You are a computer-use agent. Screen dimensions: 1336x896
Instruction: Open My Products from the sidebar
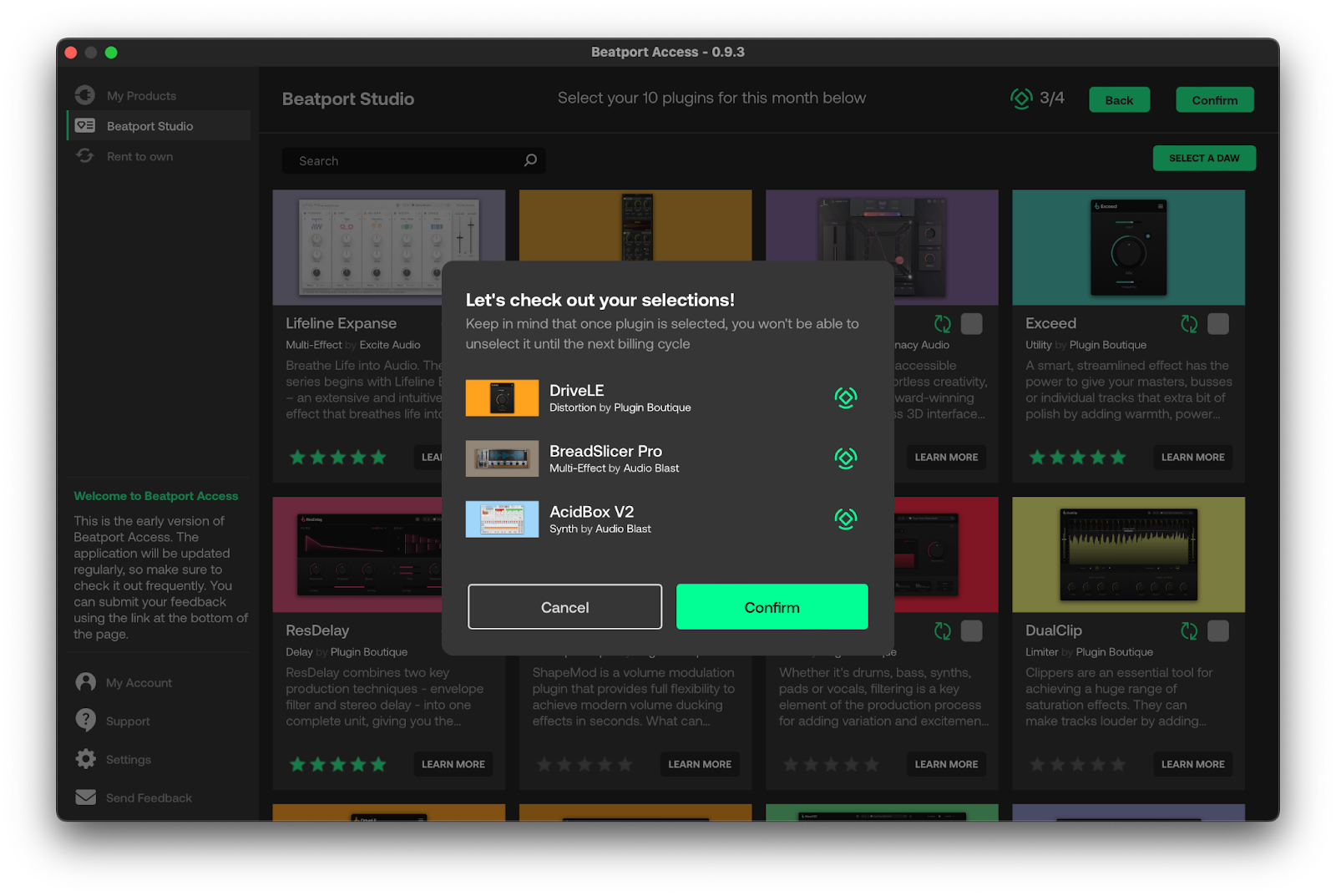click(140, 95)
